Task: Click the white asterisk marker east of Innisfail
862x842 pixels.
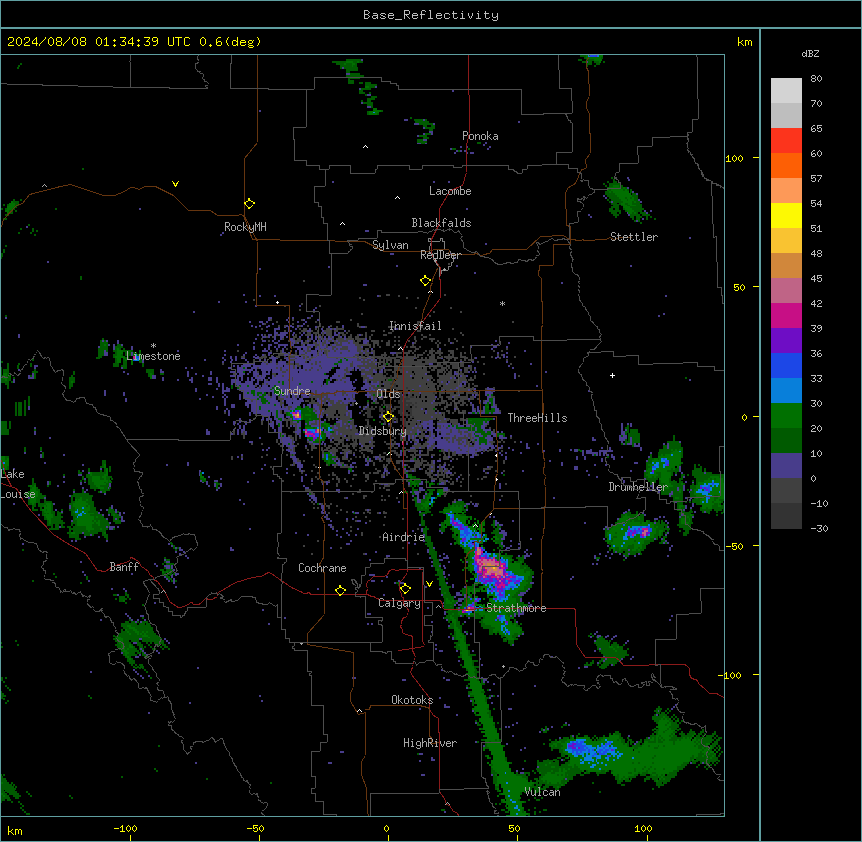Action: point(502,303)
